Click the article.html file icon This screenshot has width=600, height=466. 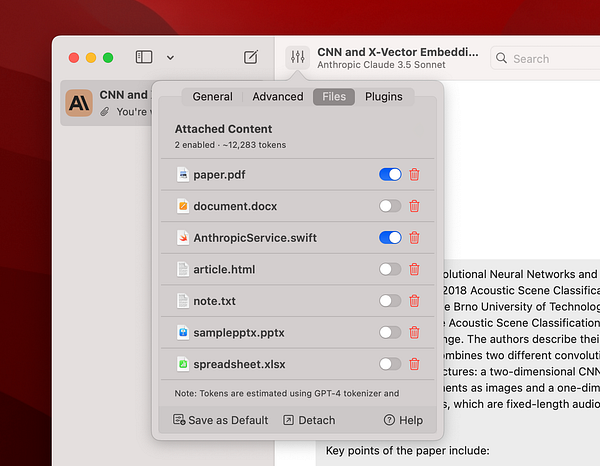click(183, 269)
